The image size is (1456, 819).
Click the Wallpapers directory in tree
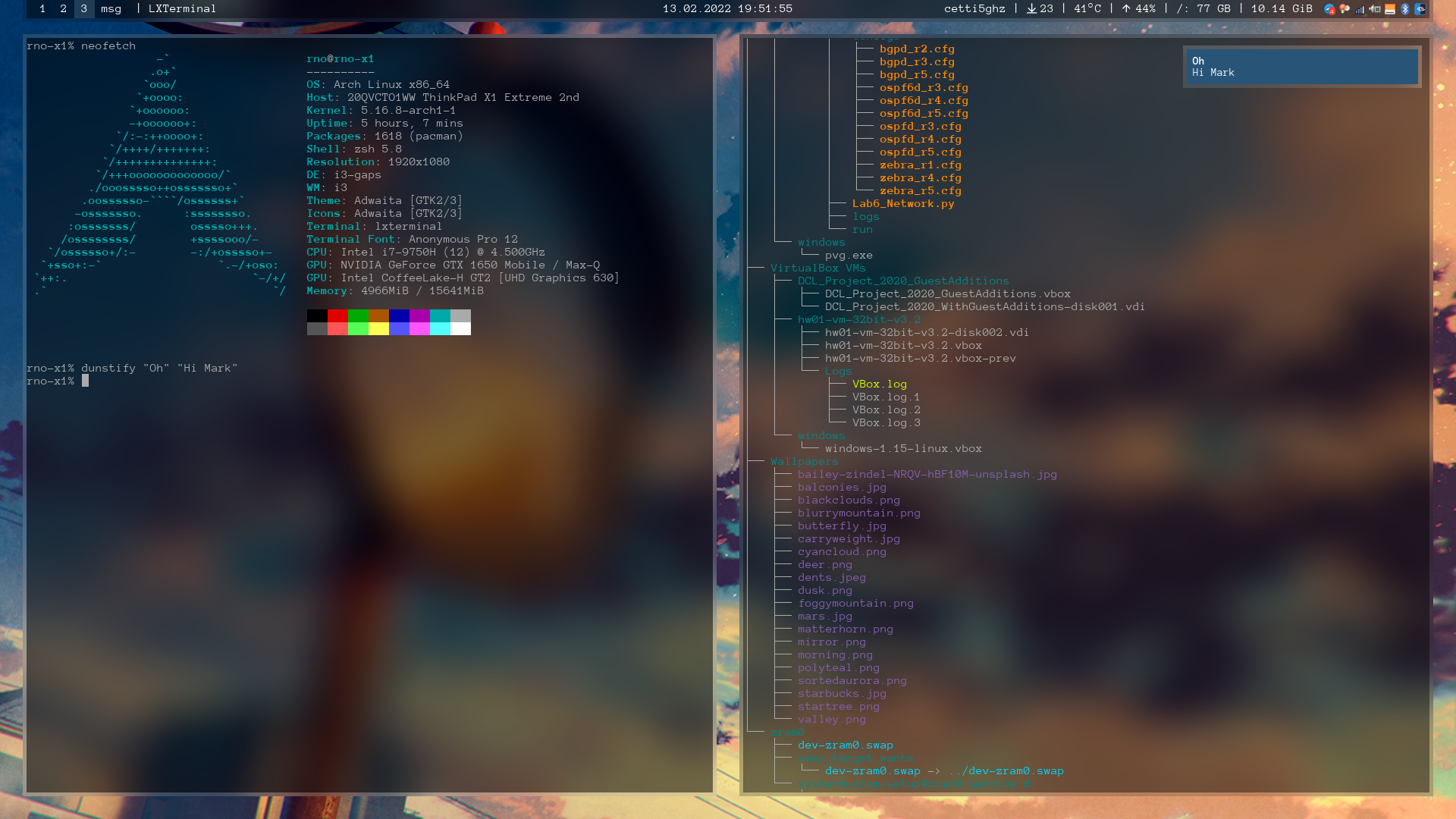804,461
